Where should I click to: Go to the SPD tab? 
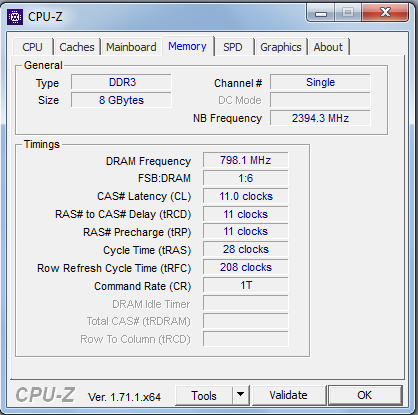(x=233, y=47)
